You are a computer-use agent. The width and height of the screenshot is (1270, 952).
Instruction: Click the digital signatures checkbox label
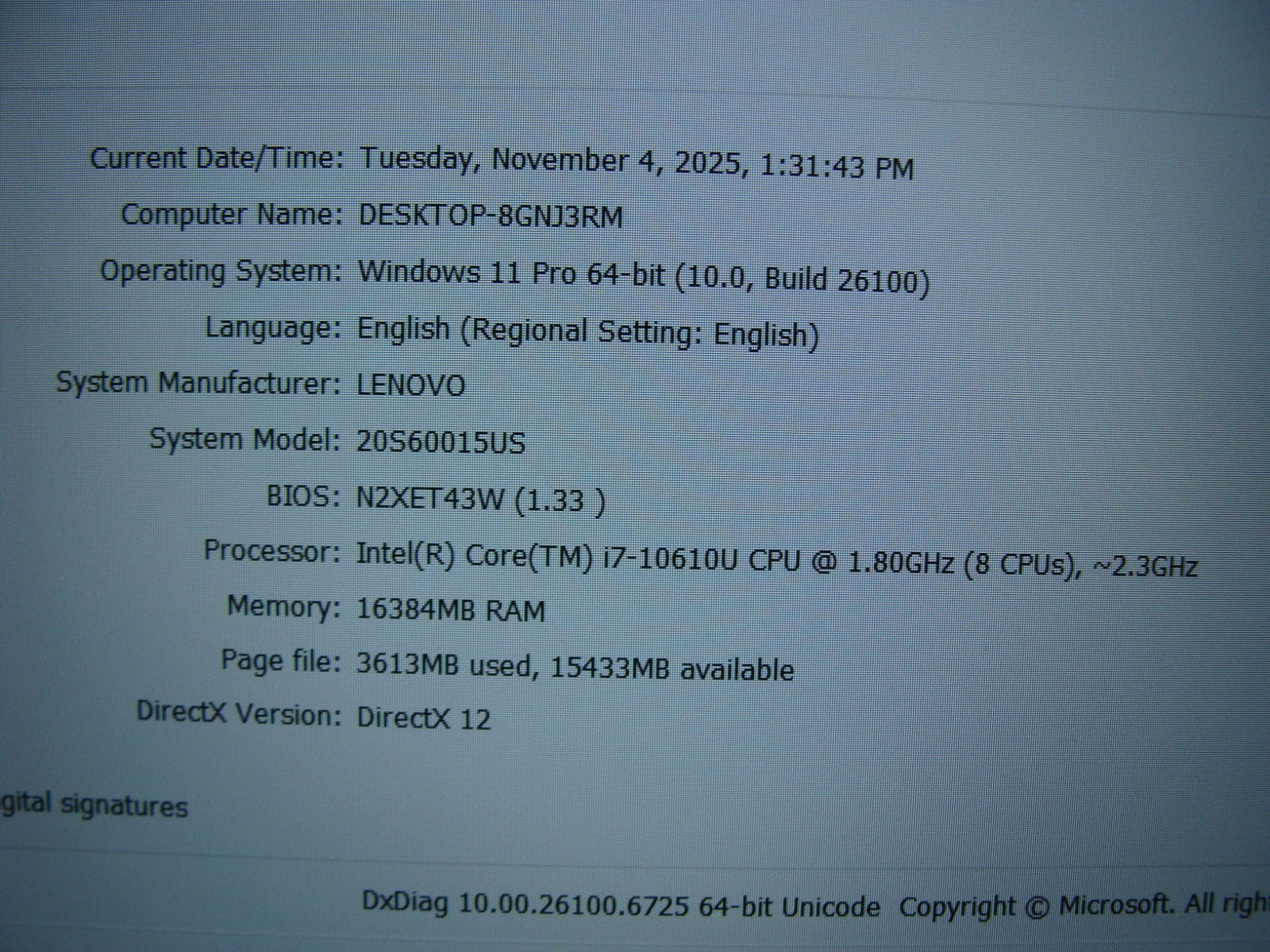[x=94, y=806]
